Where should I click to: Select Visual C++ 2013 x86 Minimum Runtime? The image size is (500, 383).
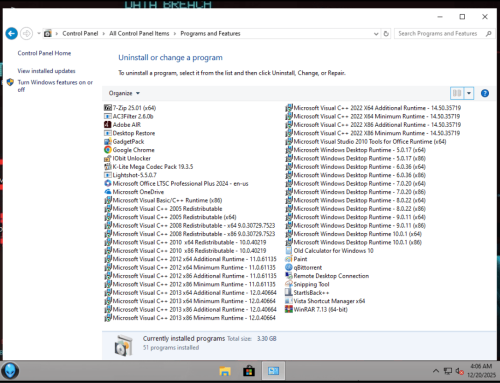tap(190, 318)
